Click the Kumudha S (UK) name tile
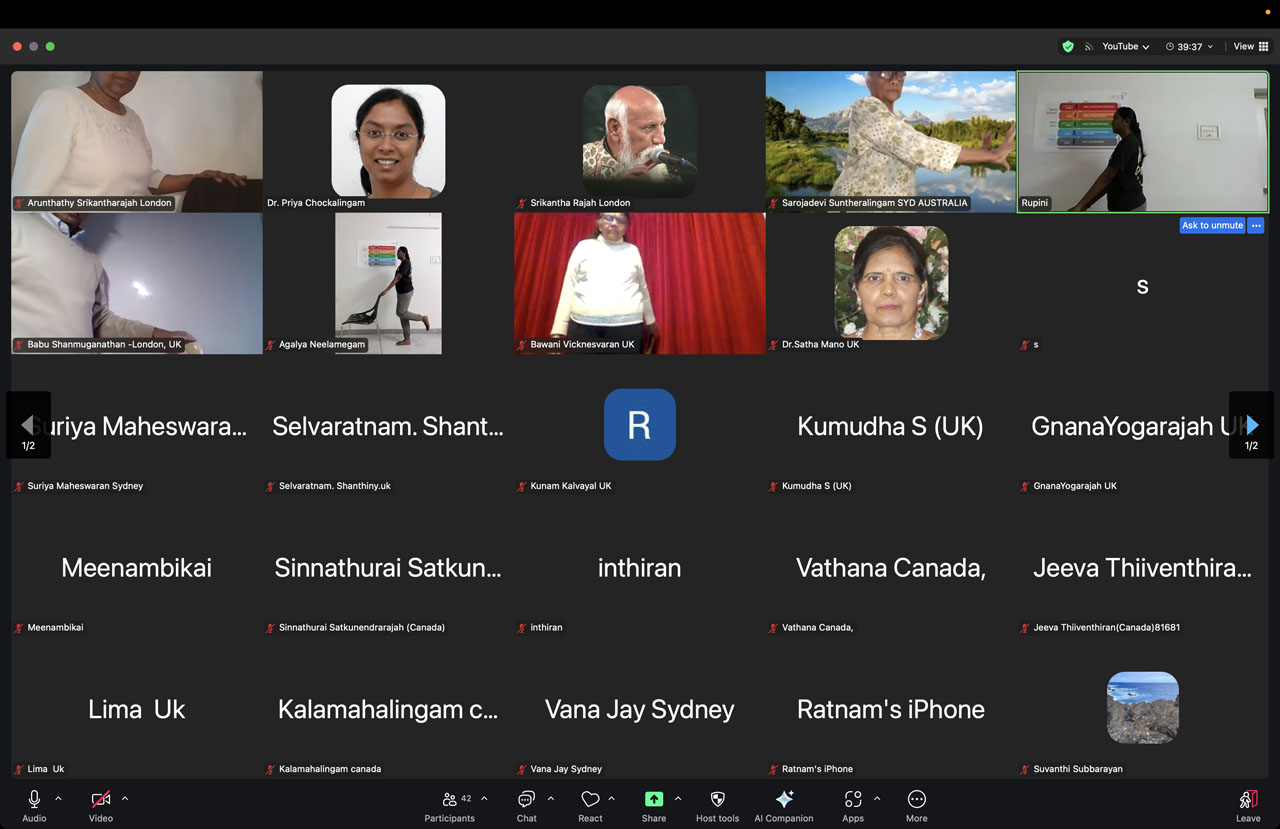 (x=891, y=426)
